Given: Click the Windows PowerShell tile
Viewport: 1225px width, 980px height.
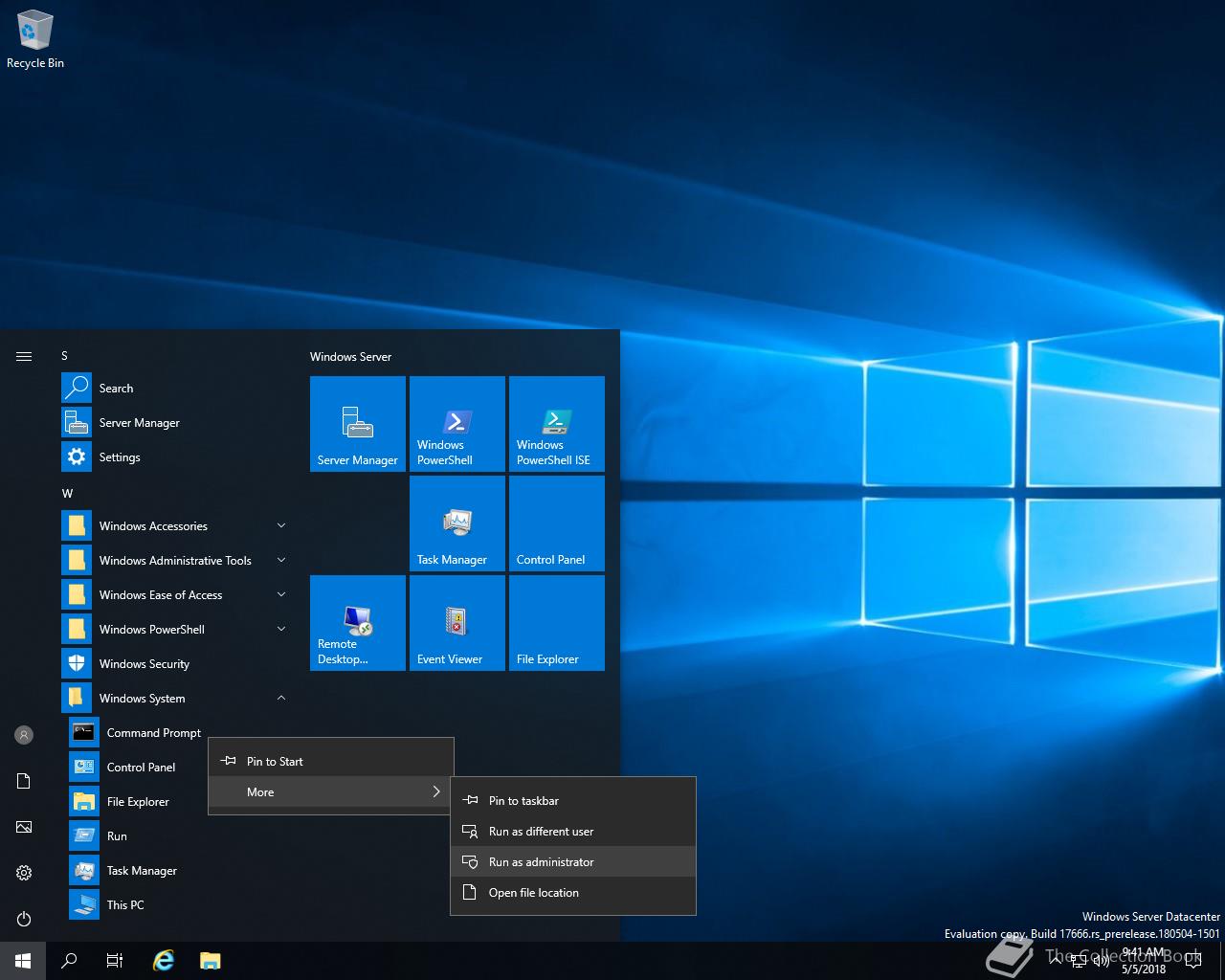Looking at the screenshot, I should coord(457,424).
